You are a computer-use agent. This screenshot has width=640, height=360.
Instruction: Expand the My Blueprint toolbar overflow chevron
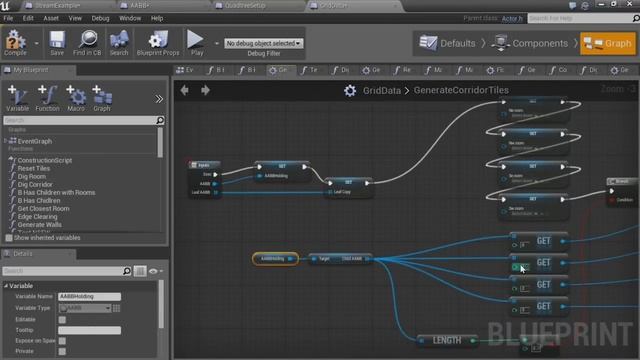159,99
